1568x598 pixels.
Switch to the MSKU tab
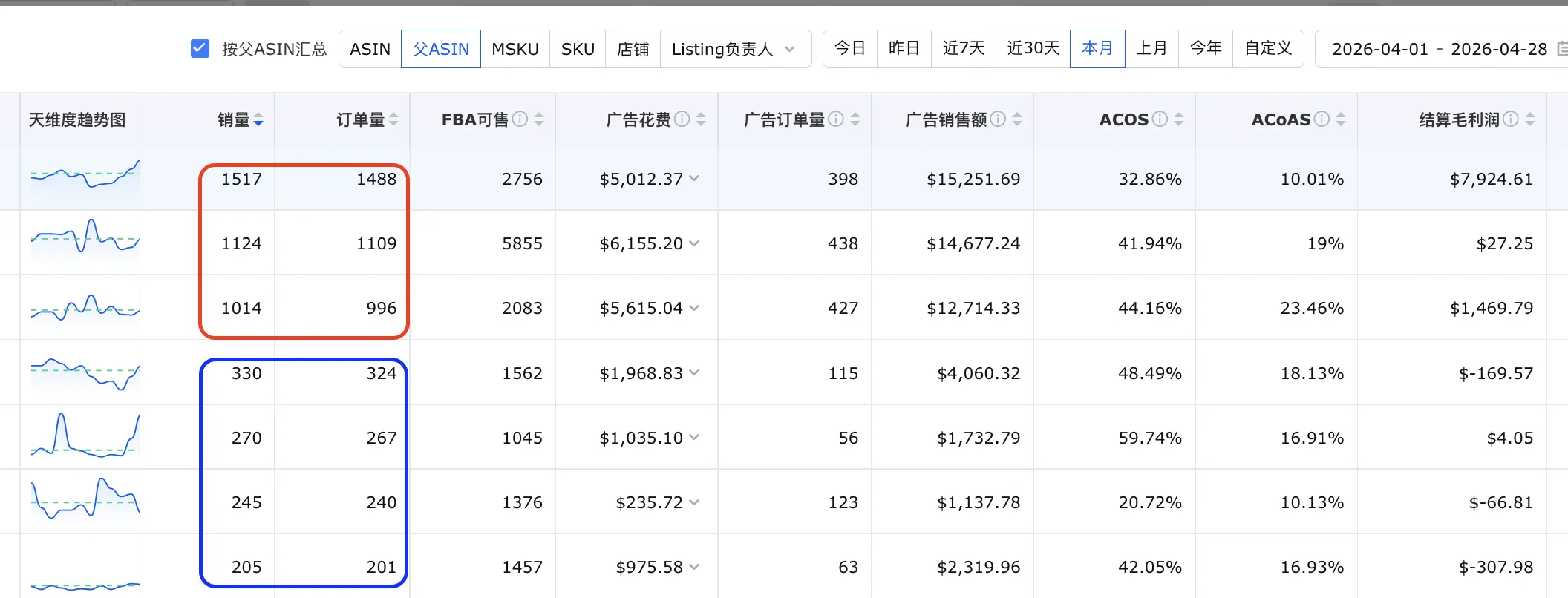click(515, 49)
